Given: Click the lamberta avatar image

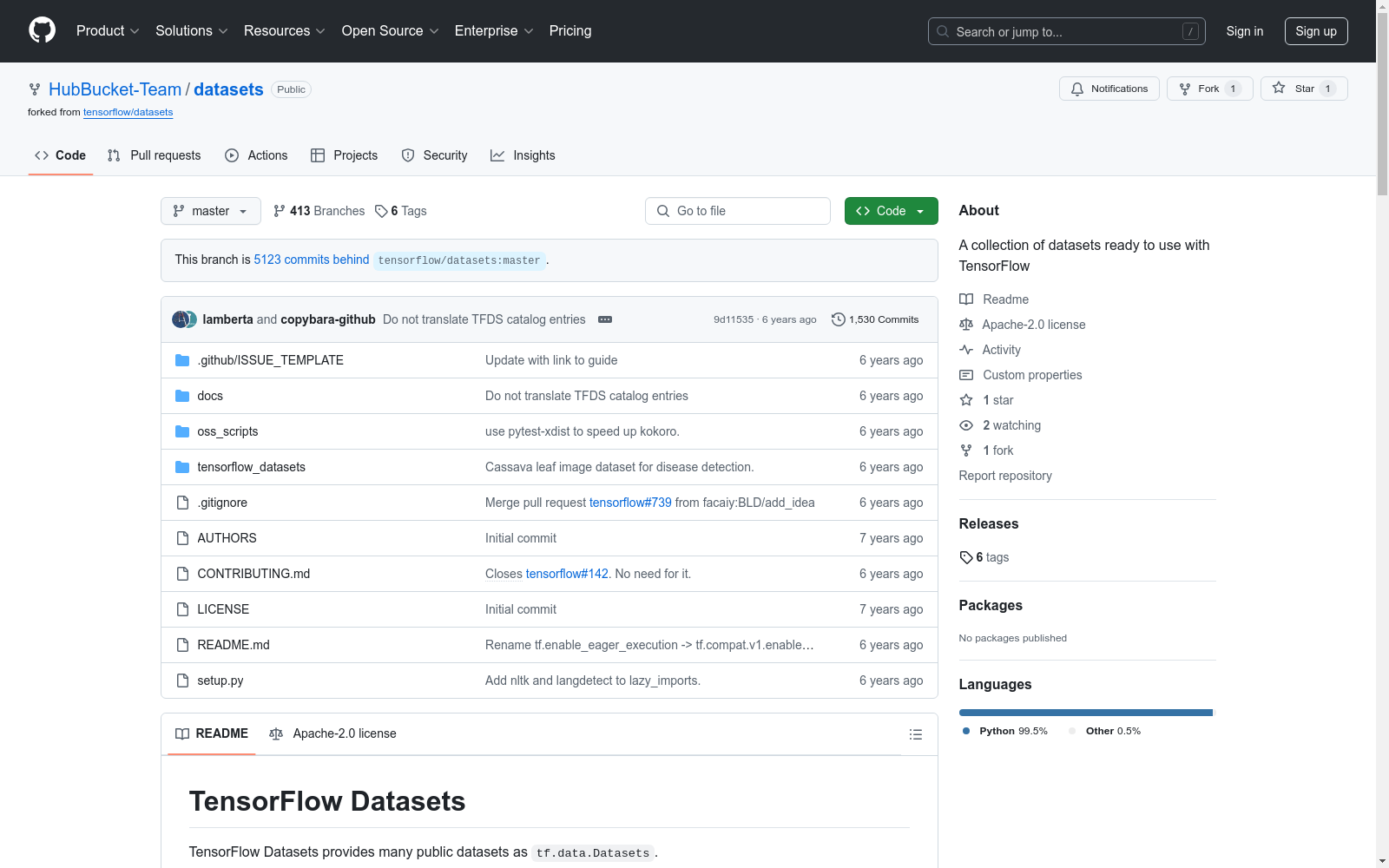Looking at the screenshot, I should [x=181, y=319].
